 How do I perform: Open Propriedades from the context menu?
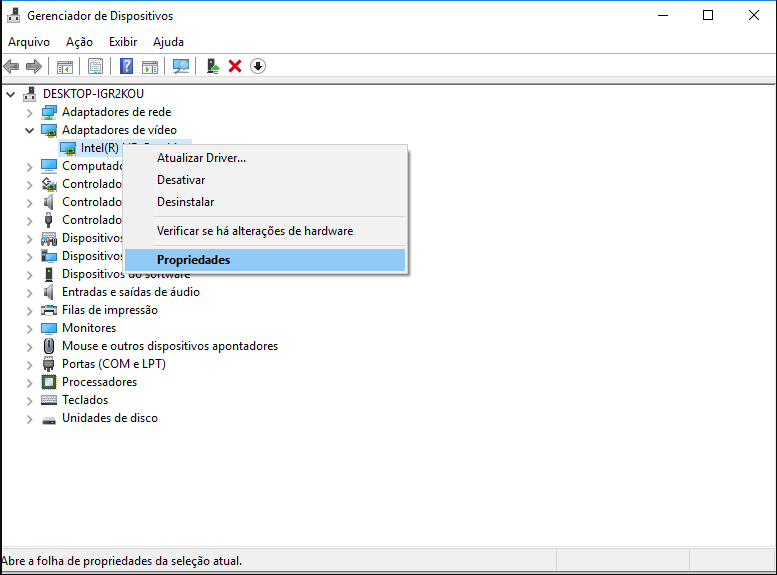point(265,260)
